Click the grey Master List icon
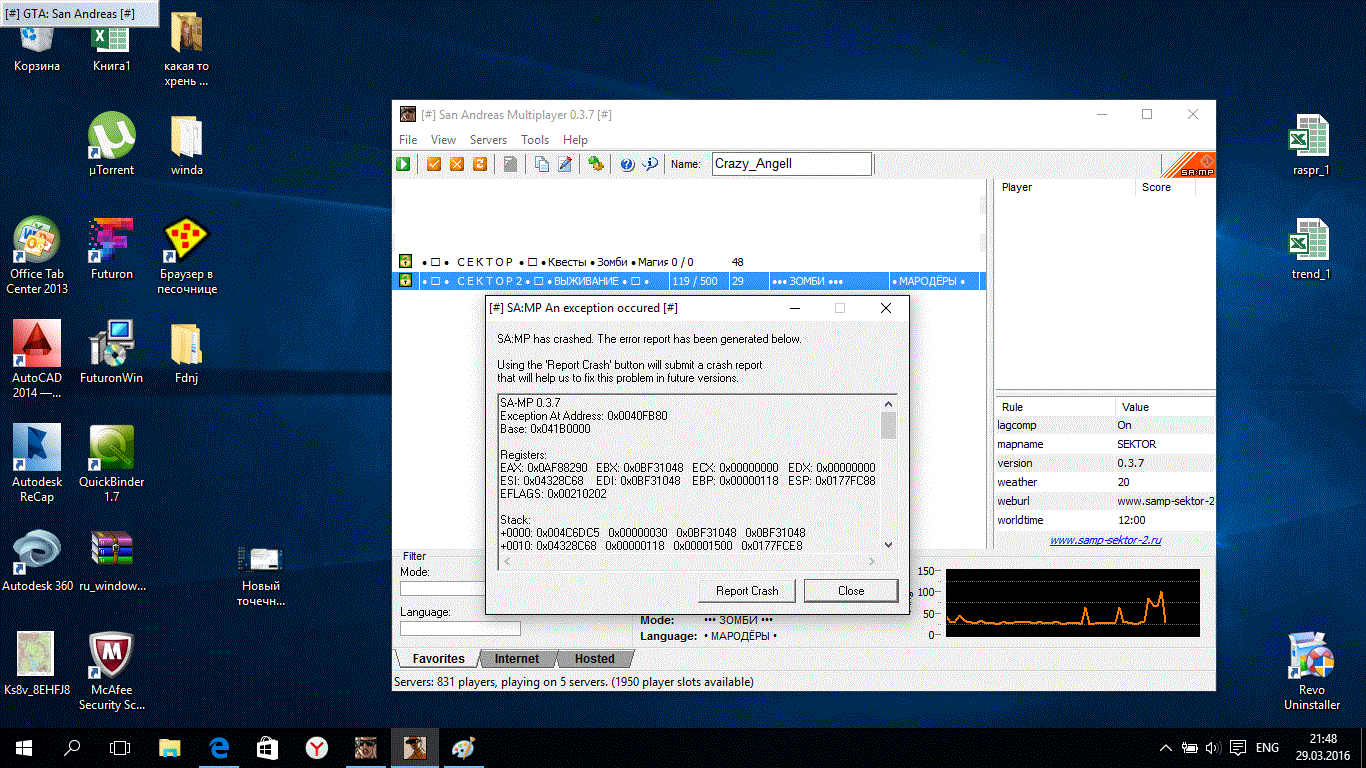The height and width of the screenshot is (768, 1366). 510,164
